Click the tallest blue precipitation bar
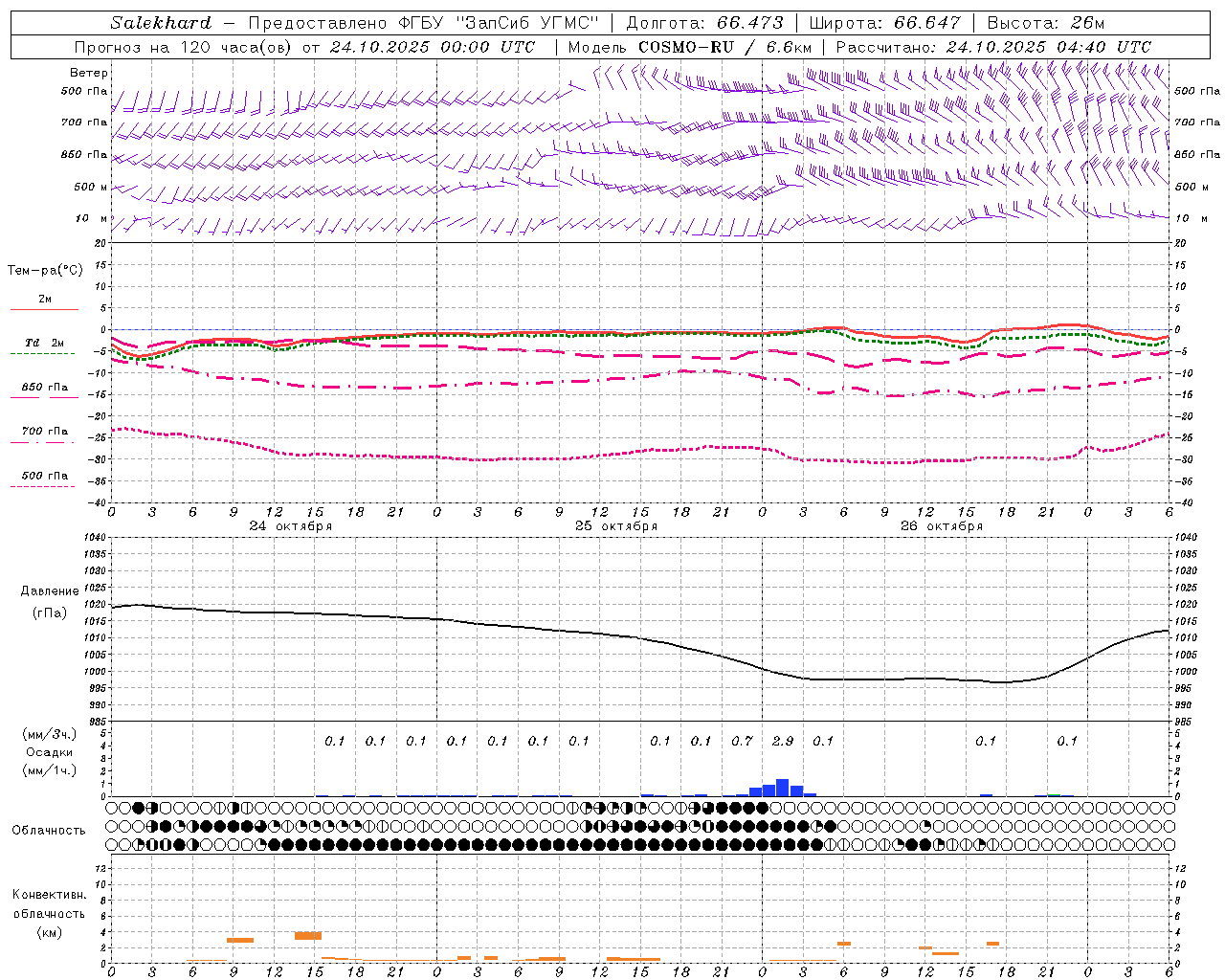The width and height of the screenshot is (1225, 980). point(783,788)
